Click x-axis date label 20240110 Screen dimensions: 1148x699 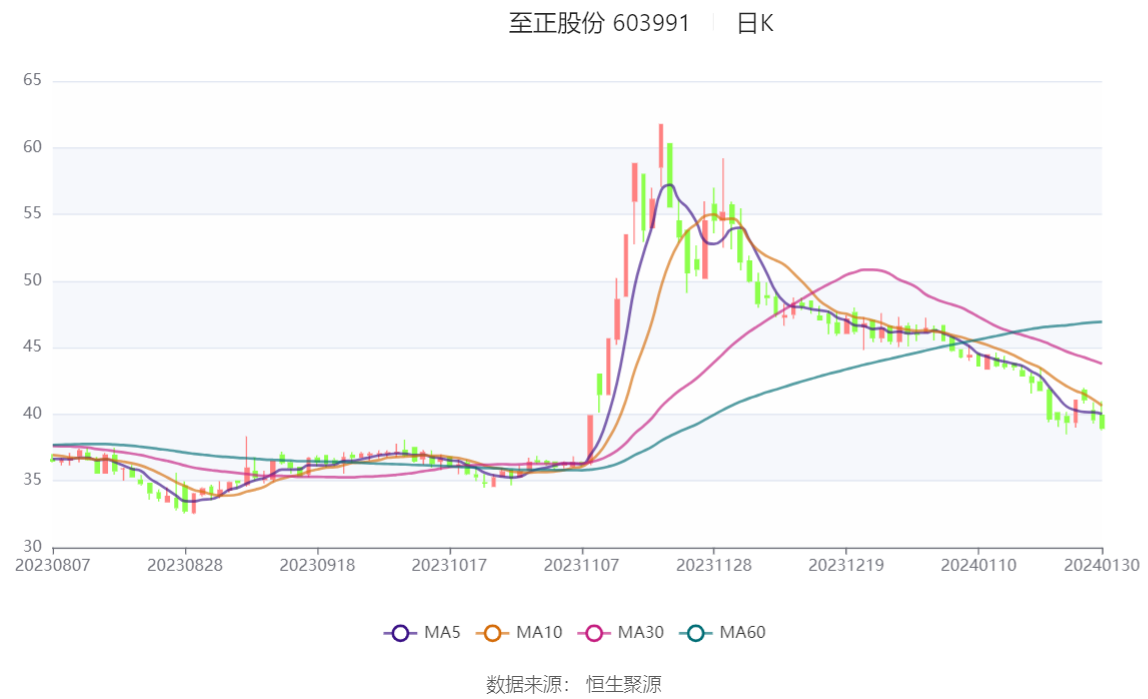click(x=979, y=565)
